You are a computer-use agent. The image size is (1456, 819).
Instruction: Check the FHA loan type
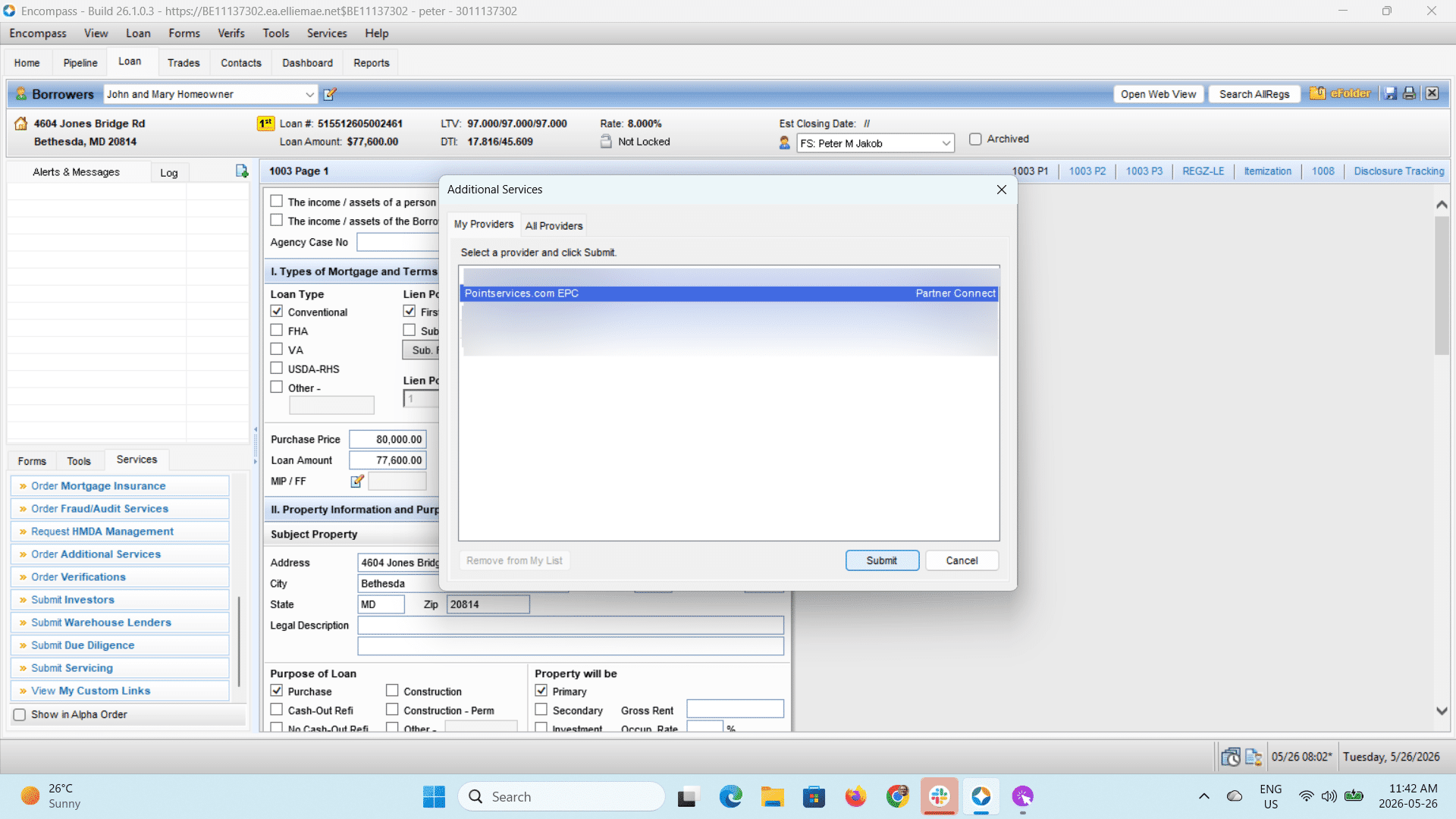277,331
